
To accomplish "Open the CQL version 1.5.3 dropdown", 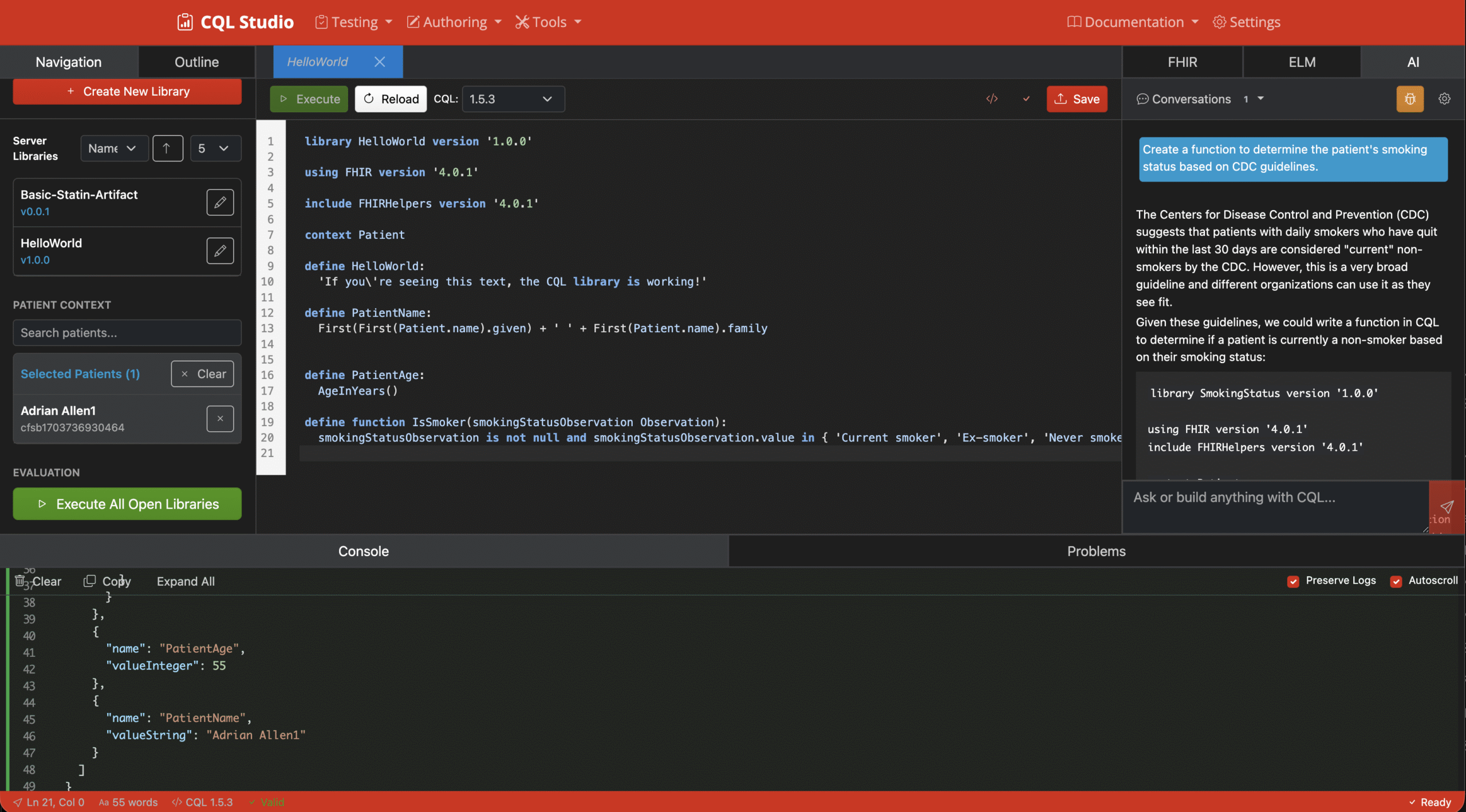I will [513, 99].
